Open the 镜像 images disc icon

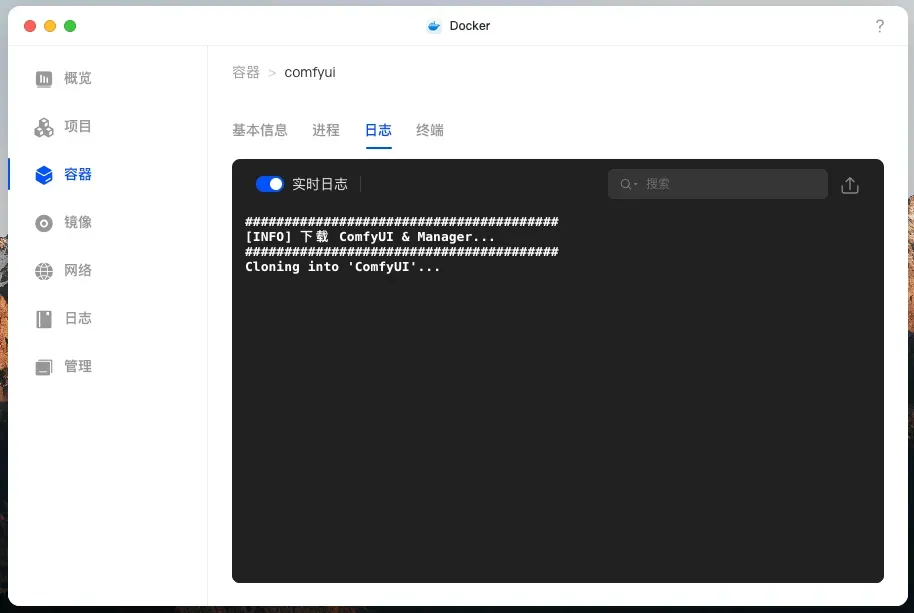pos(44,223)
